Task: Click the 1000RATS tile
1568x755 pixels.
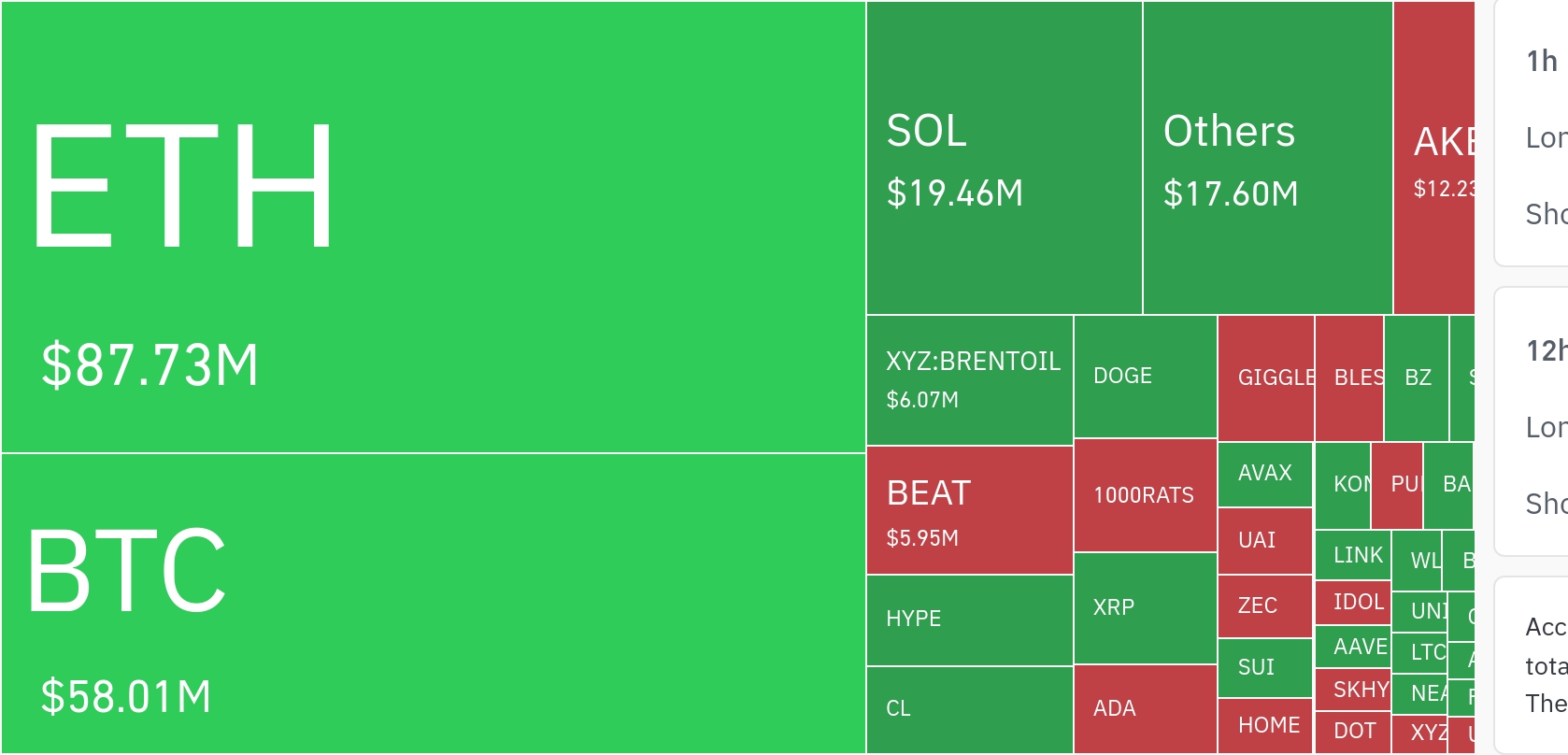Action: 1146,495
